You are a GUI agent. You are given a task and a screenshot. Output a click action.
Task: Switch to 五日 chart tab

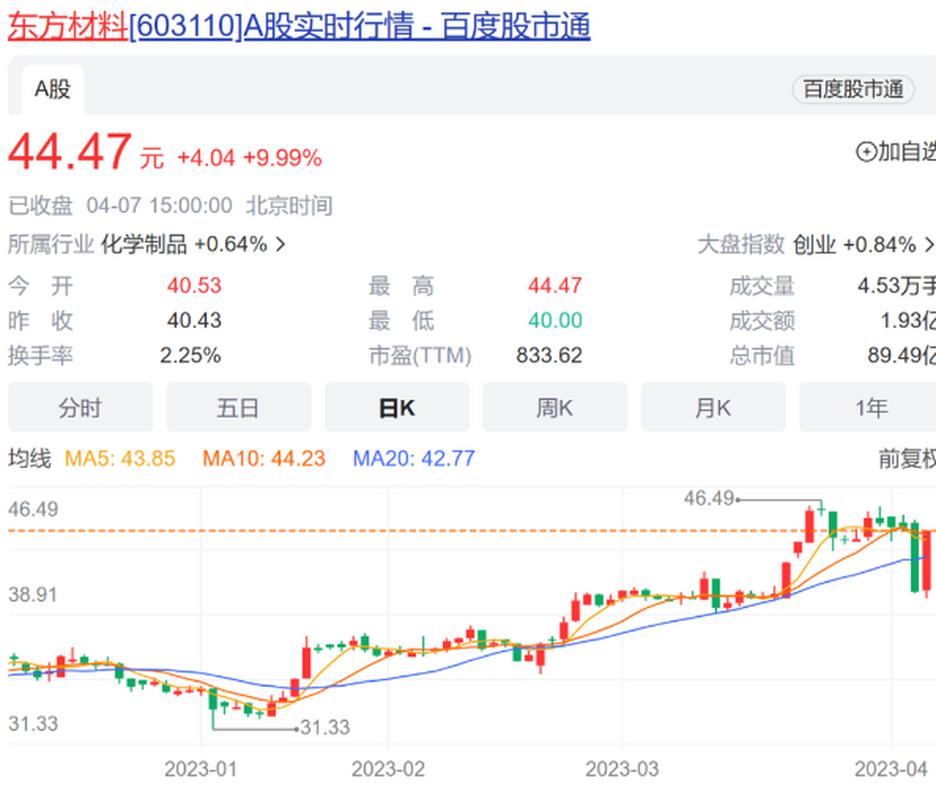tap(238, 408)
